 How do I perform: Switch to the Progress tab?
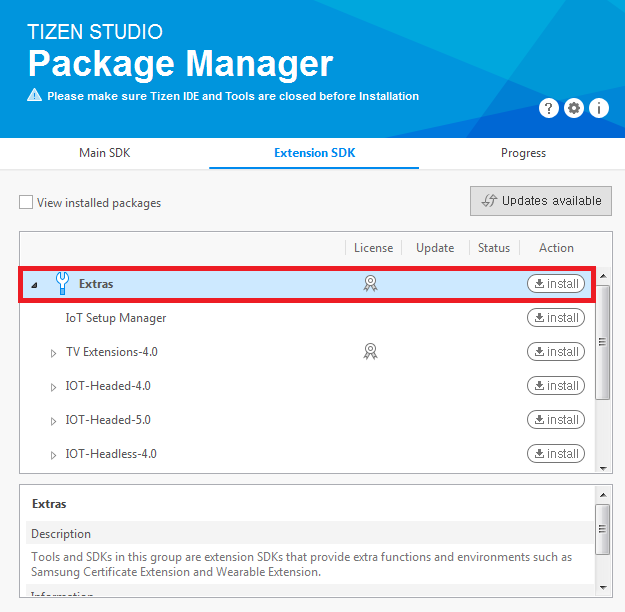point(523,153)
